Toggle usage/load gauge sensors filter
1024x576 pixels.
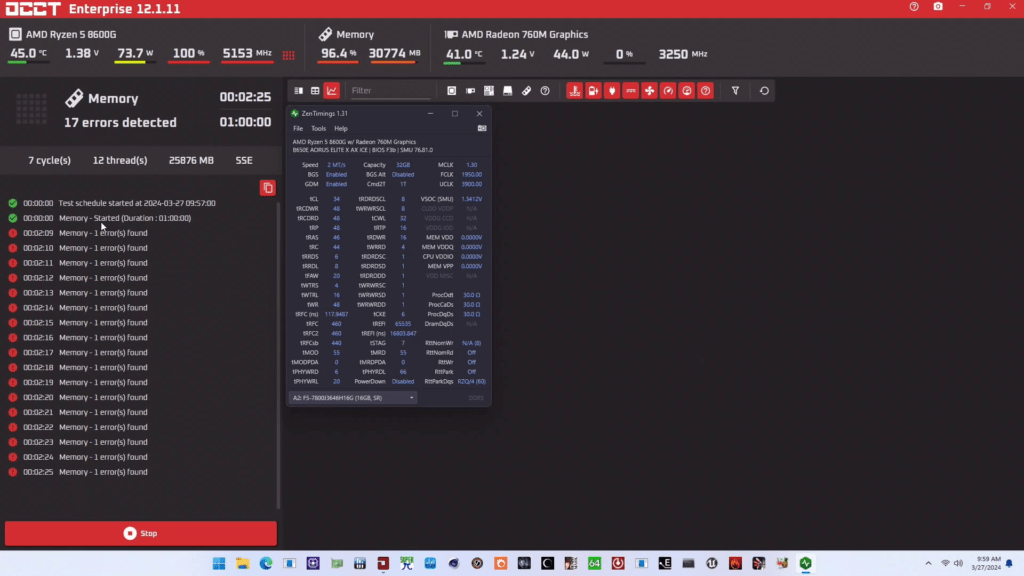pyautogui.click(x=687, y=91)
